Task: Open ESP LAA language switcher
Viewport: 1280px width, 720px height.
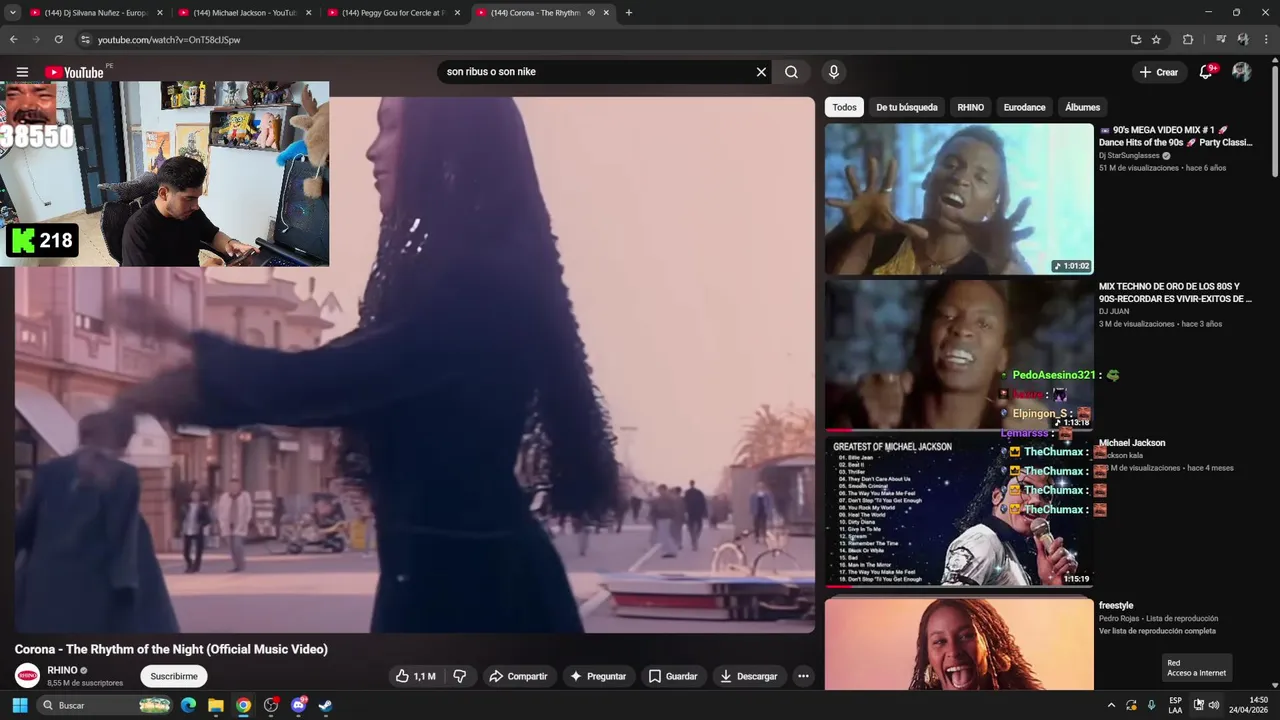Action: (x=1175, y=705)
